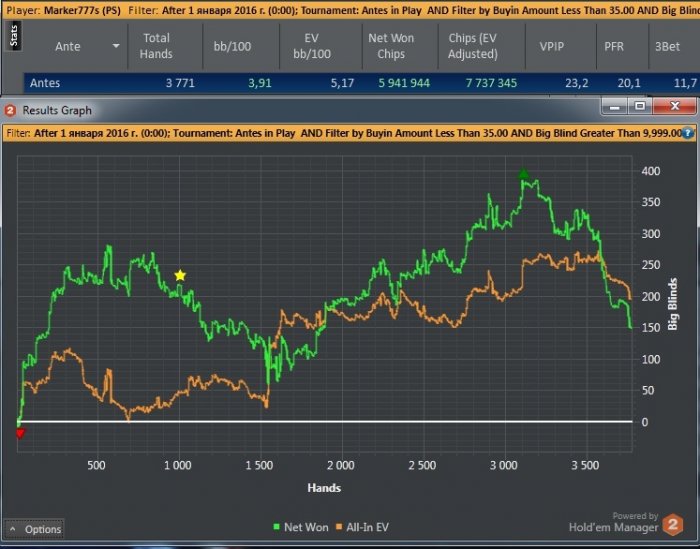This screenshot has width=700, height=549.
Task: Expand the Options panel
Action: (34, 529)
